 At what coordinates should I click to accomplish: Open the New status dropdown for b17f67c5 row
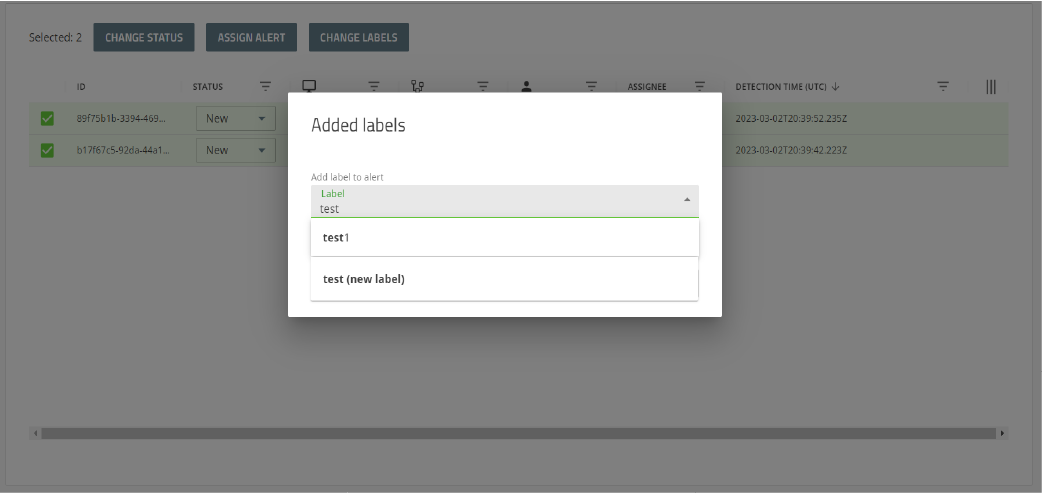(x=236, y=150)
